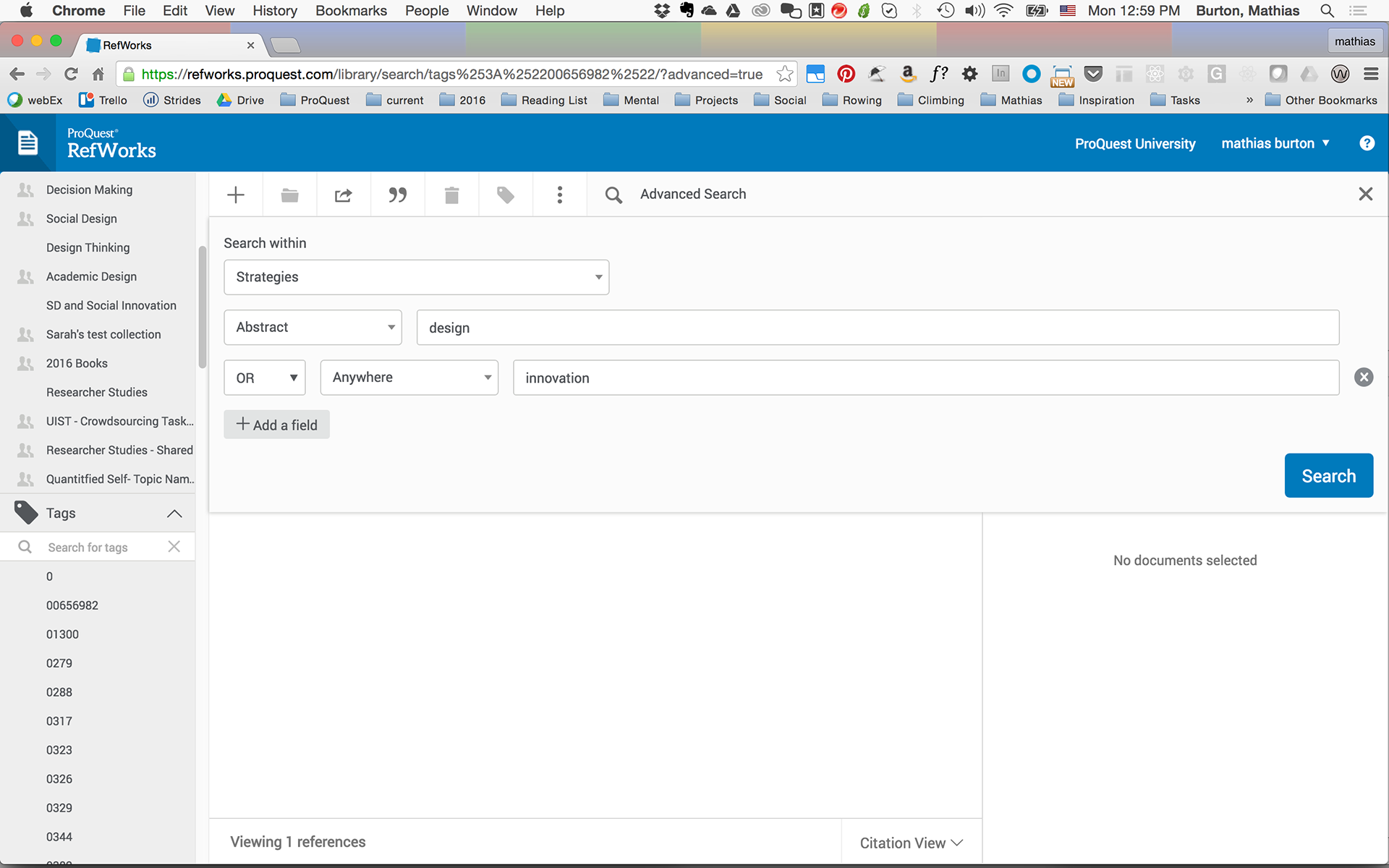Click the blue Search button
The image size is (1389, 868).
click(x=1328, y=476)
